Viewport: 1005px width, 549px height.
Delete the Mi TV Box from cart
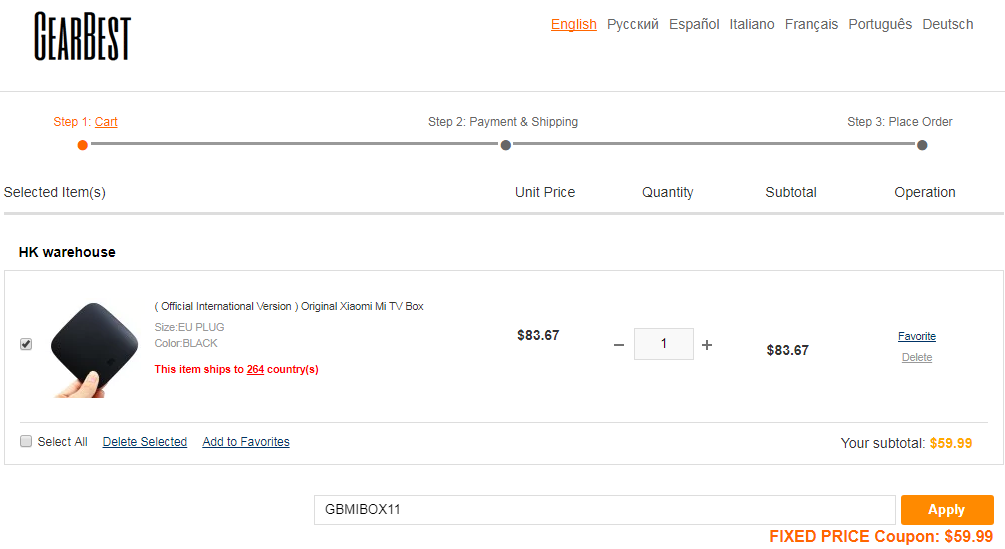pyautogui.click(x=917, y=357)
